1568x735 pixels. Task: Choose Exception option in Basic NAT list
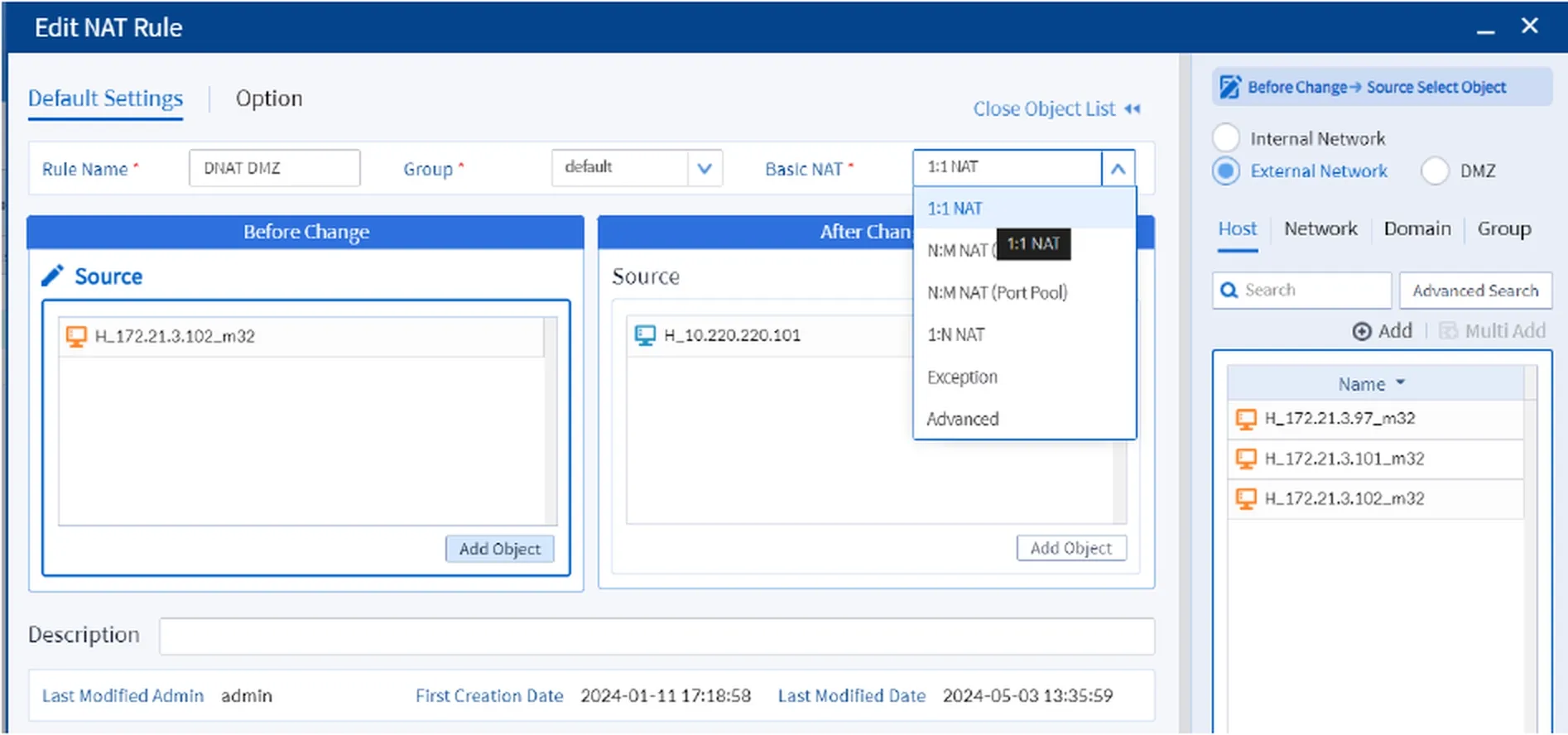(1024, 377)
